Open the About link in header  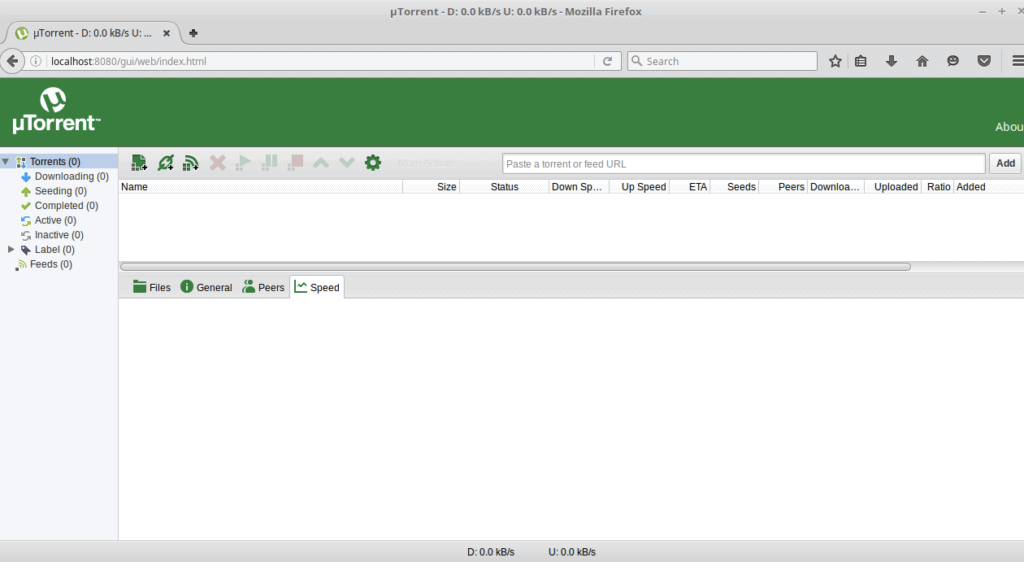coord(1009,127)
